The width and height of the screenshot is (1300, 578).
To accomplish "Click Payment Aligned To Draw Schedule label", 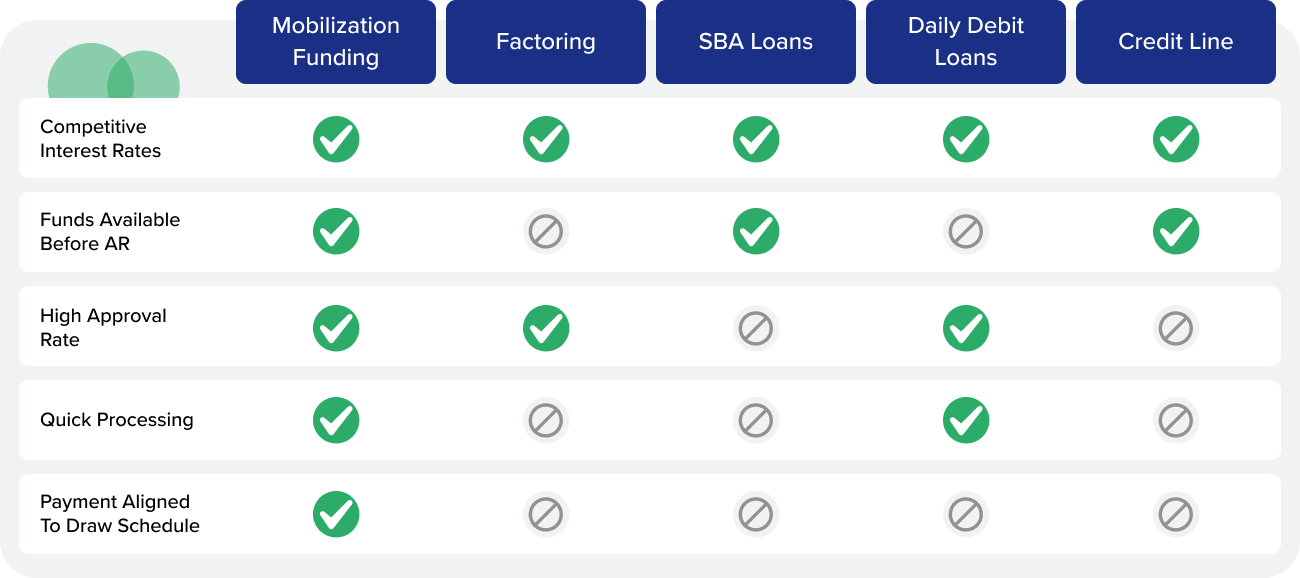I will (120, 514).
